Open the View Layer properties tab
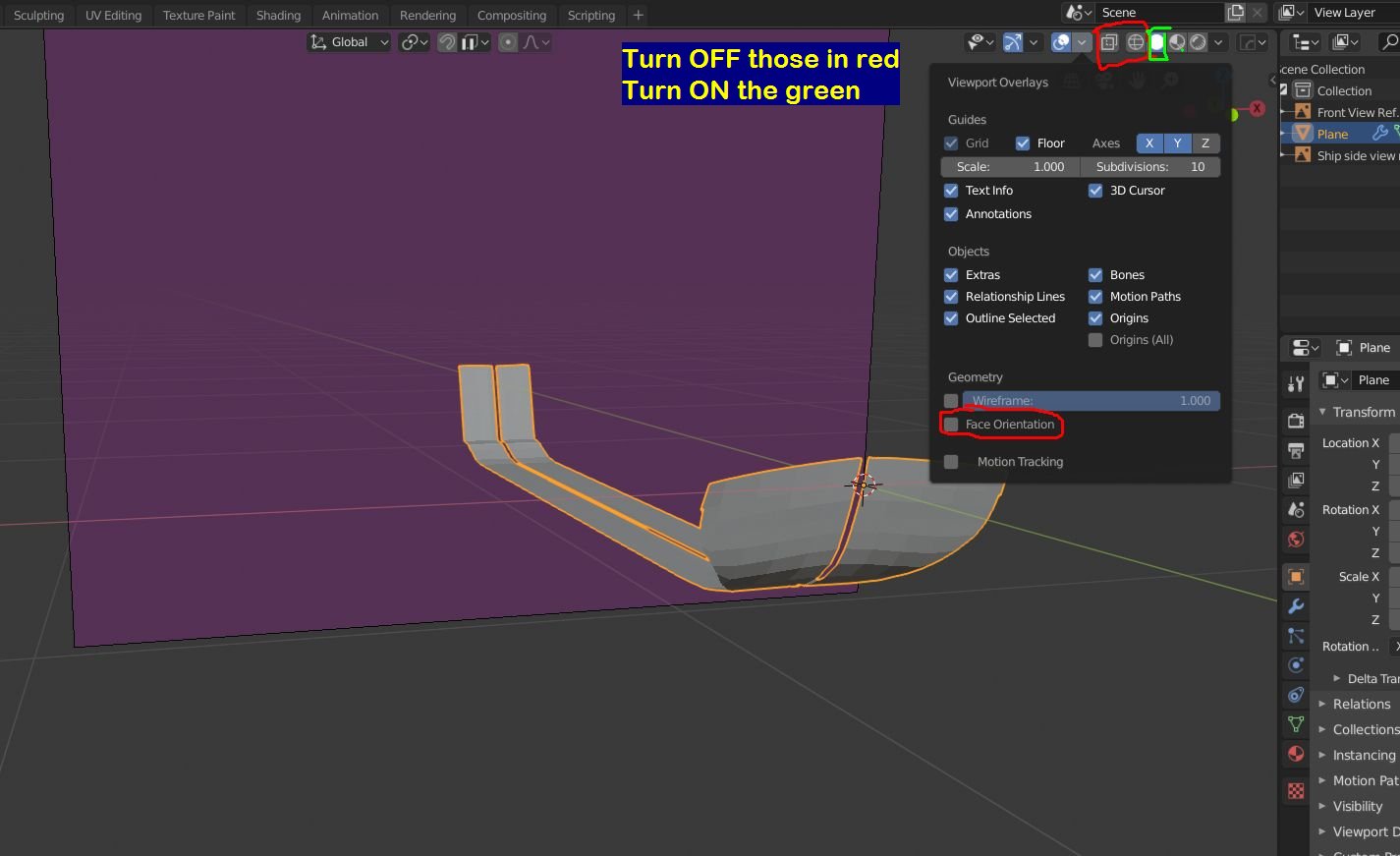The height and width of the screenshot is (856, 1400). click(1296, 480)
